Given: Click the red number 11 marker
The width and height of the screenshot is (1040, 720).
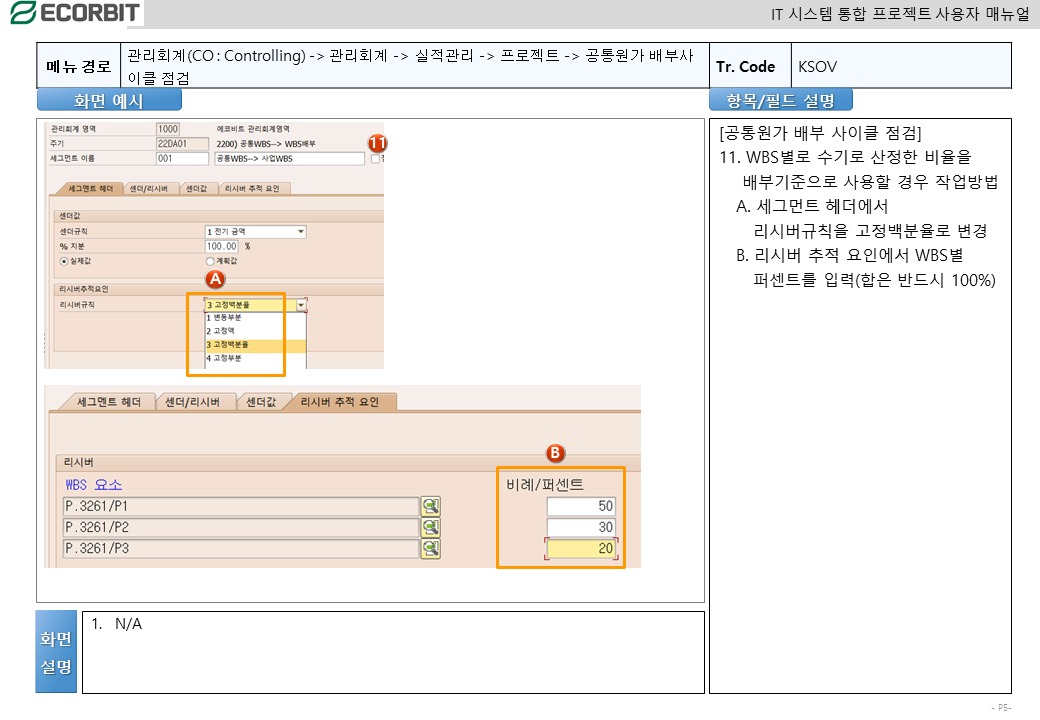Looking at the screenshot, I should (x=377, y=143).
